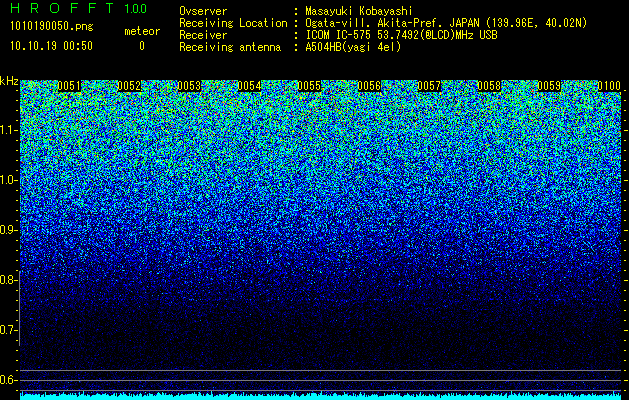Click the 0.6 kHz axis label
Viewport: 629px width, 400px height.
8,380
